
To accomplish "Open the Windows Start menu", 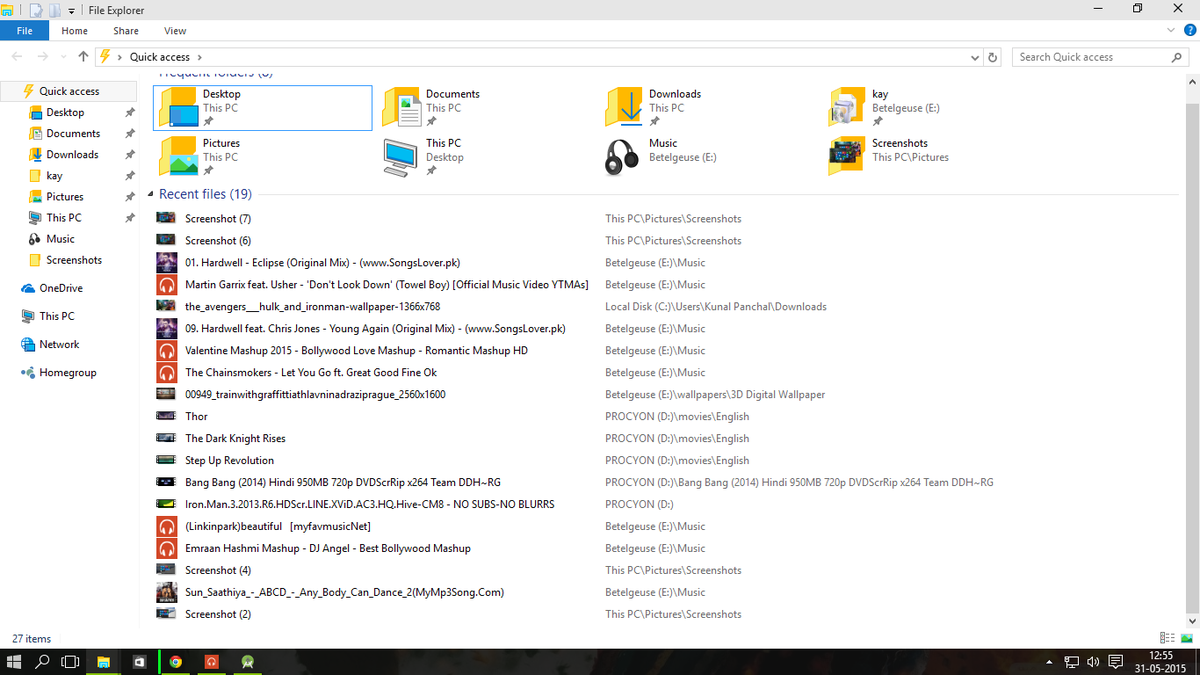I will coord(14,661).
